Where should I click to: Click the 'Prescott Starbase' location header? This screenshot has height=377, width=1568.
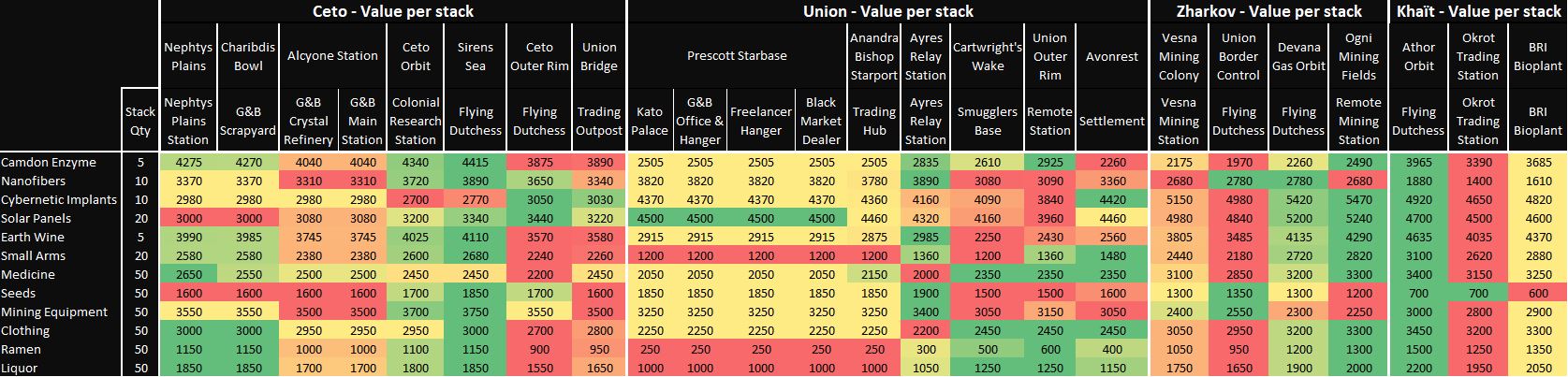click(x=736, y=56)
